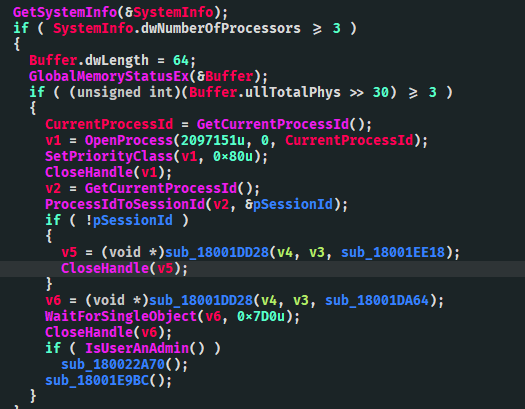Viewport: 525px width, 409px height.
Task: Select the GlobalMemoryStatusEx function call
Action: tap(109, 77)
